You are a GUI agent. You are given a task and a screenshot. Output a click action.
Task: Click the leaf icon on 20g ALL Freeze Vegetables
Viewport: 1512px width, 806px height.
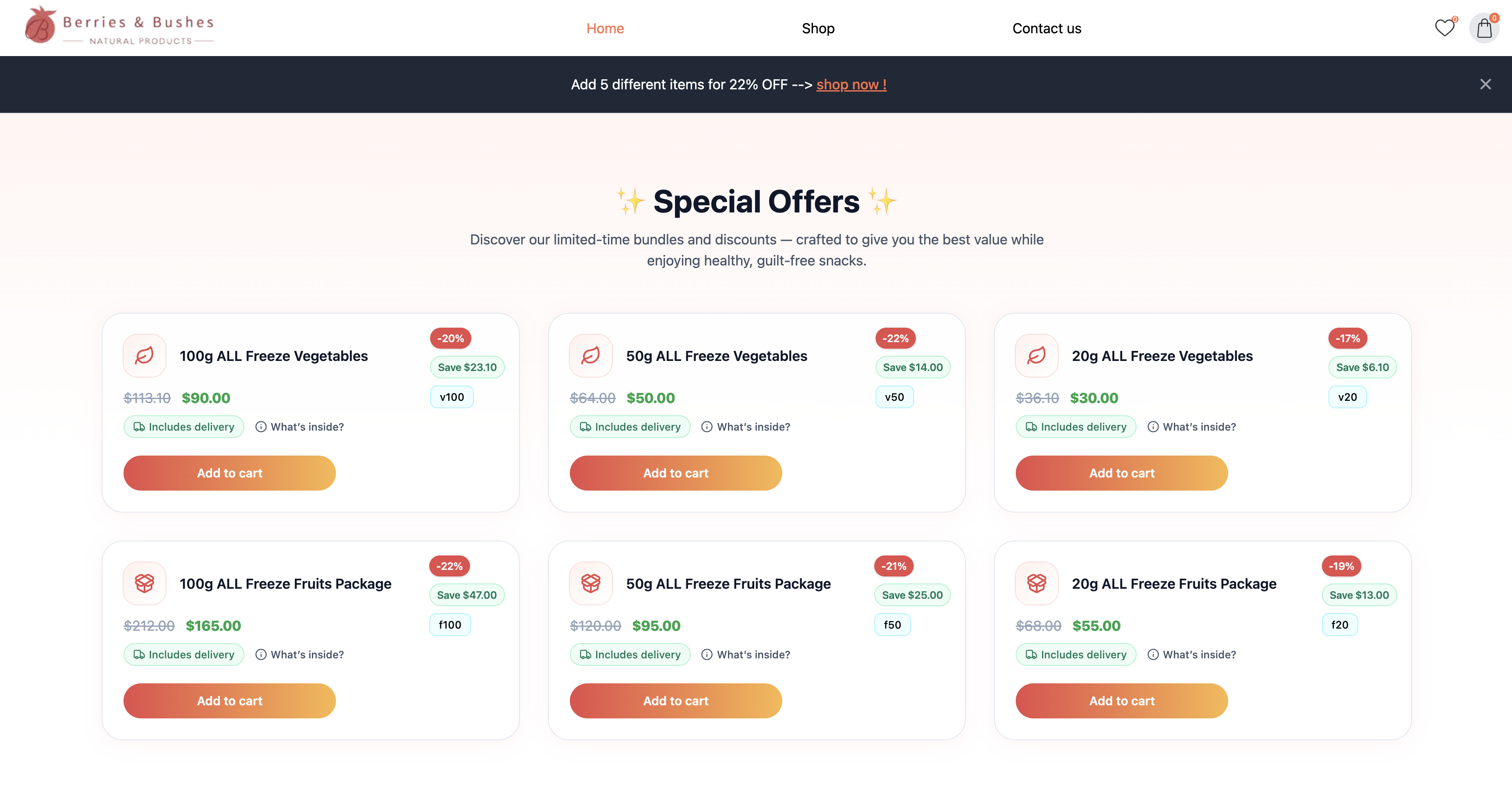(1036, 355)
